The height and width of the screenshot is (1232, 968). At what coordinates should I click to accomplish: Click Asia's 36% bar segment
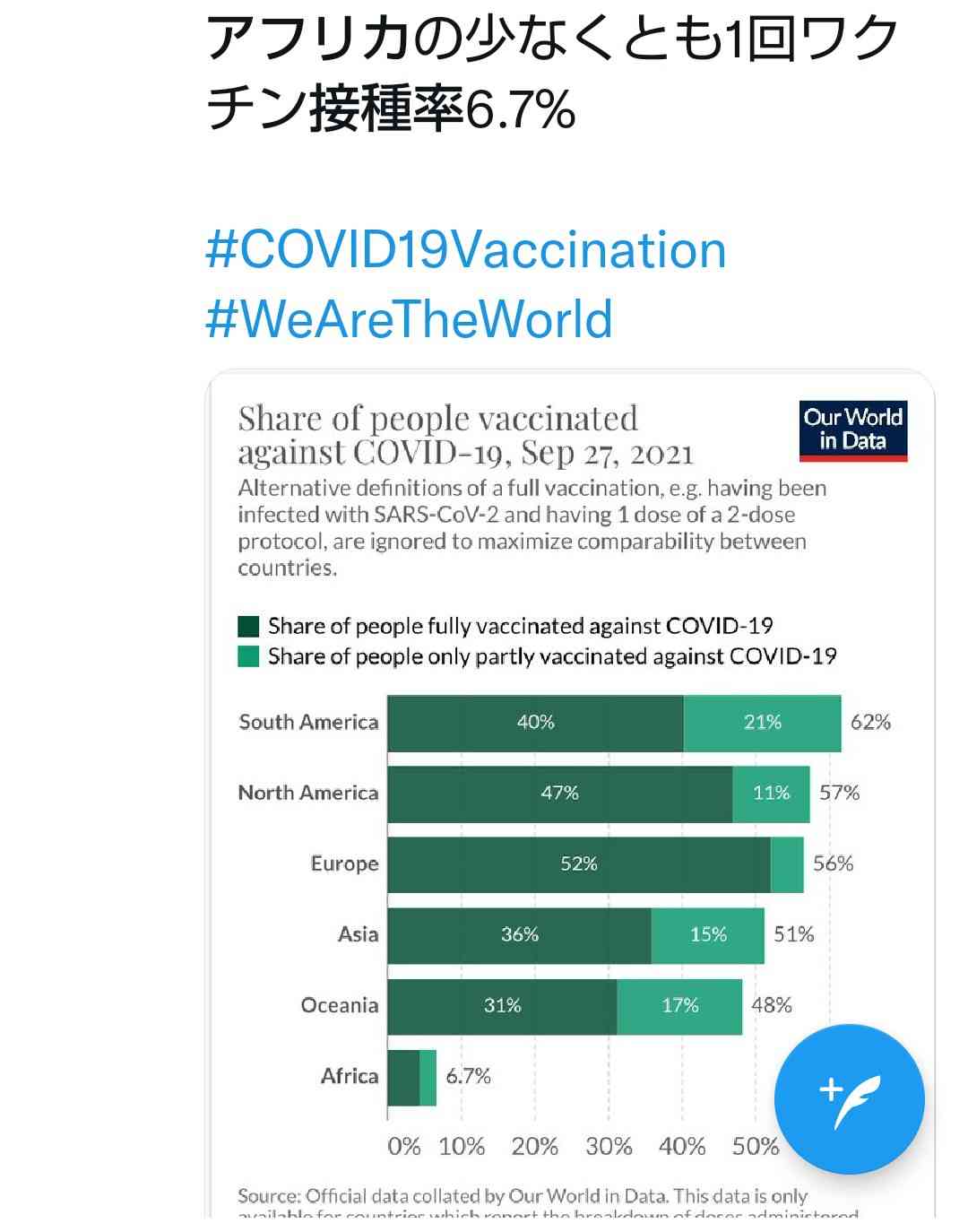click(519, 935)
